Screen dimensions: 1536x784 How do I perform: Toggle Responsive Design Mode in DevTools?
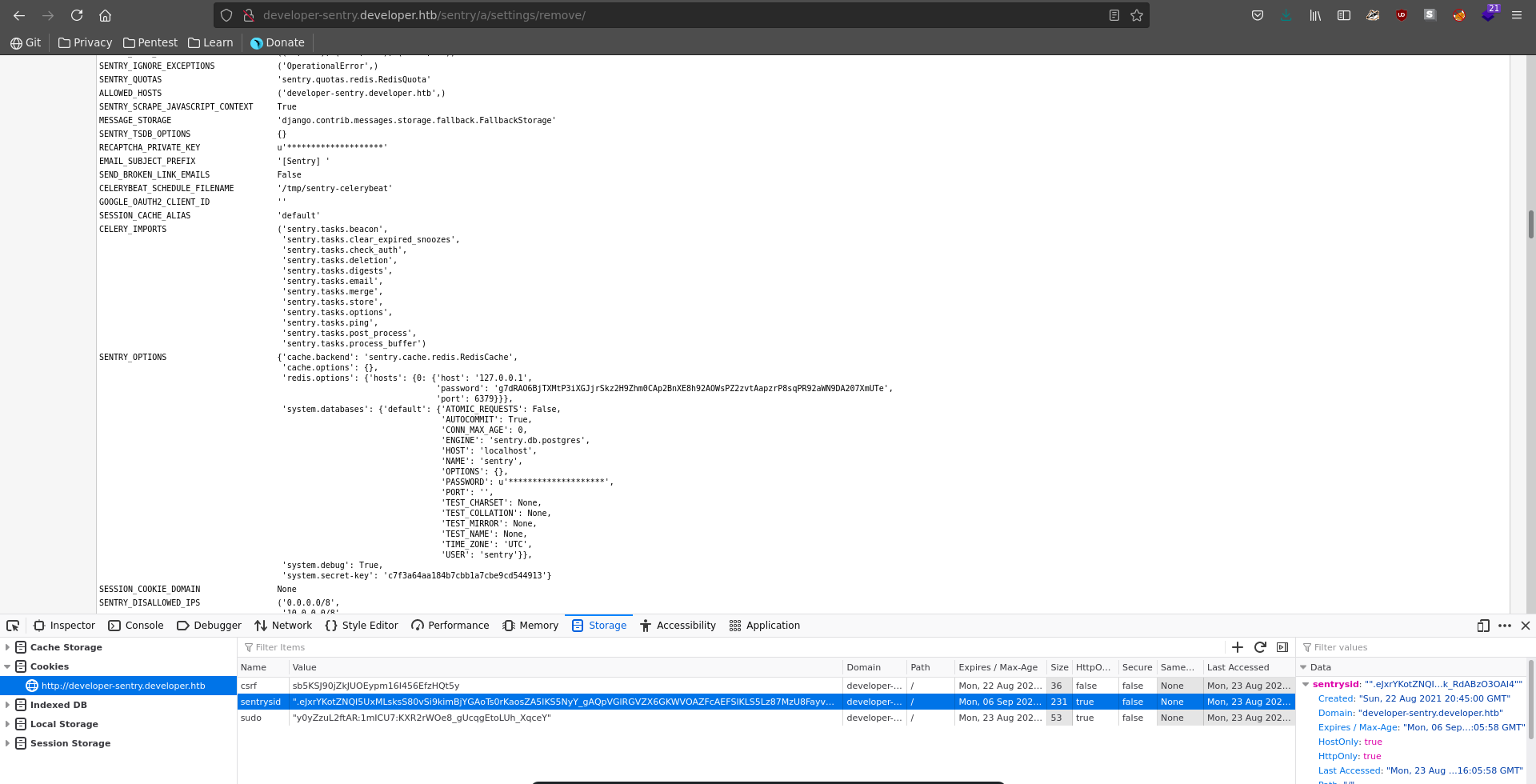point(1483,626)
